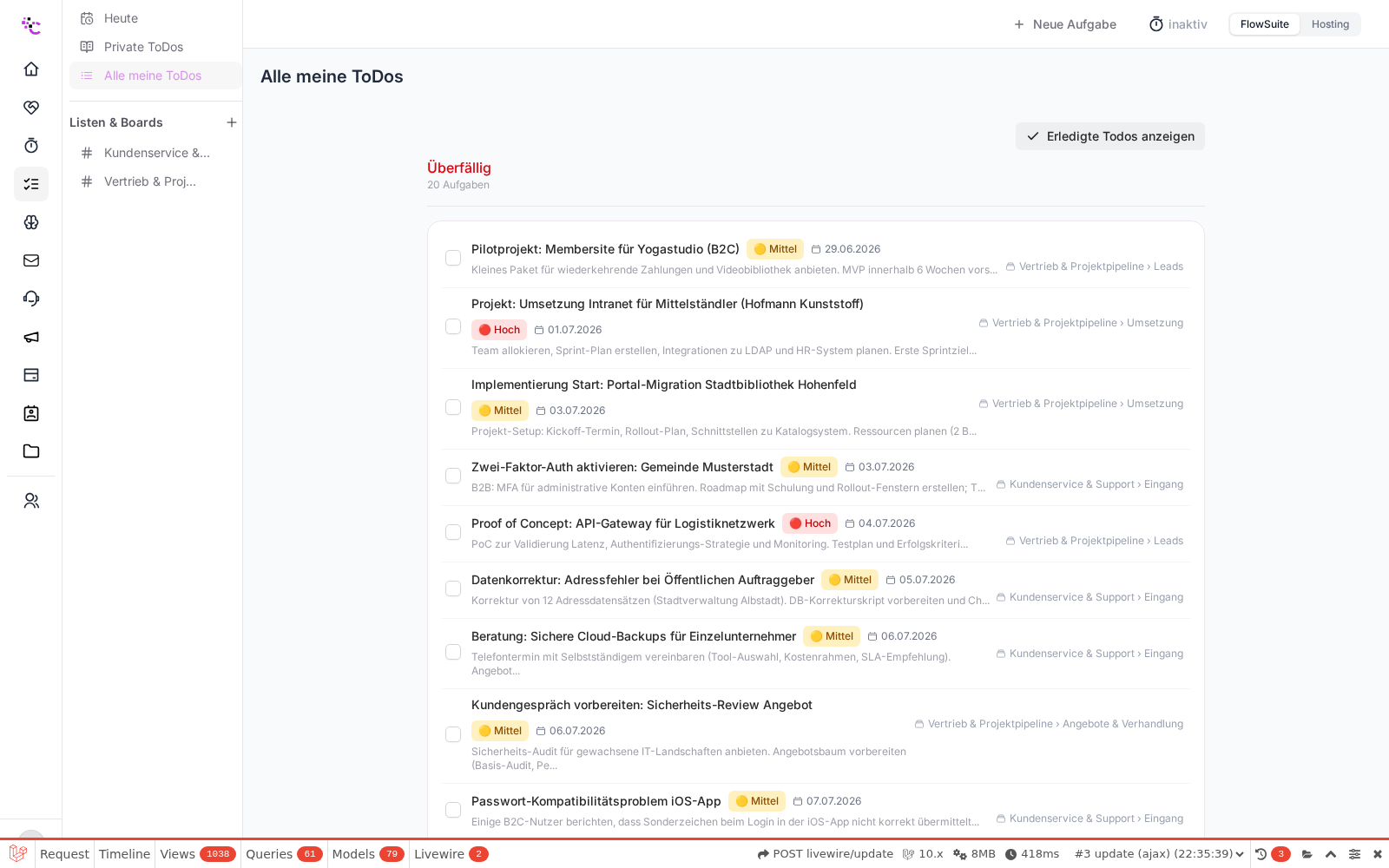Click the Hoch priority badge on Intranet project
The width and height of the screenshot is (1389, 868).
(x=499, y=330)
